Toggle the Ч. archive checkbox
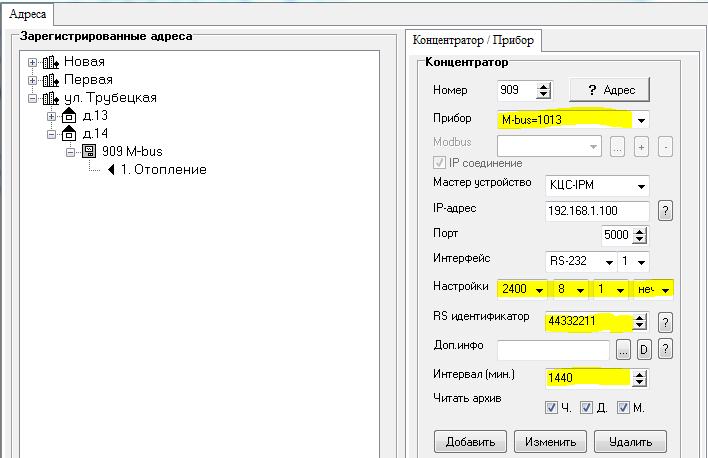 click(551, 407)
